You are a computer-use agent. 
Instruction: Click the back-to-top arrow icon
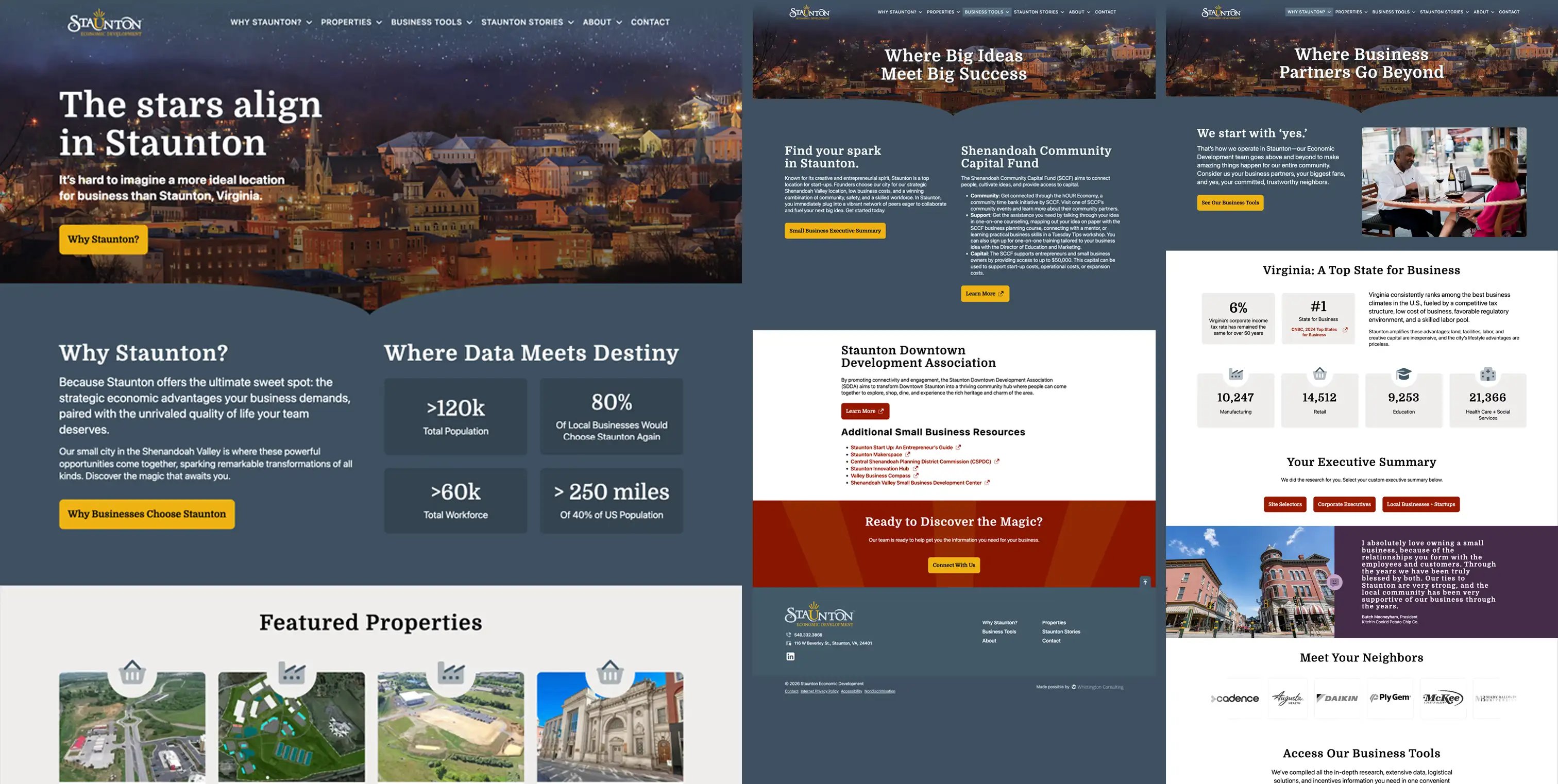pos(1145,582)
